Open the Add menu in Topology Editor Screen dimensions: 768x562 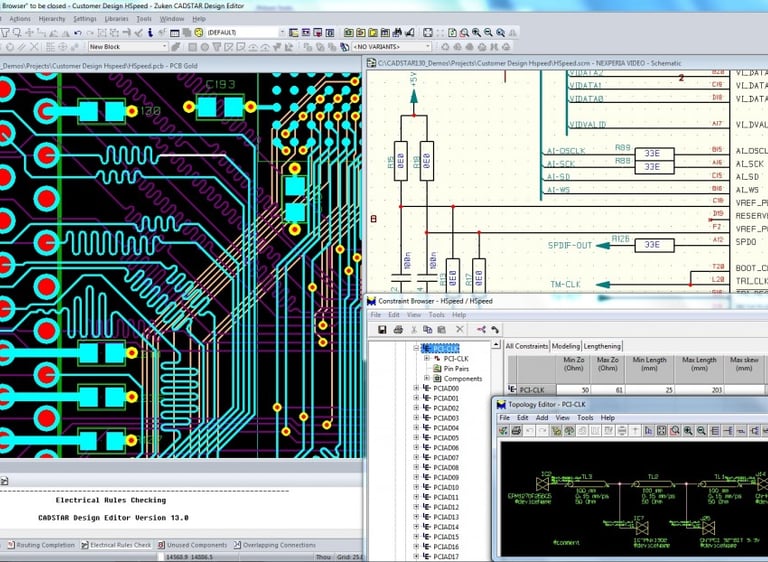(541, 418)
